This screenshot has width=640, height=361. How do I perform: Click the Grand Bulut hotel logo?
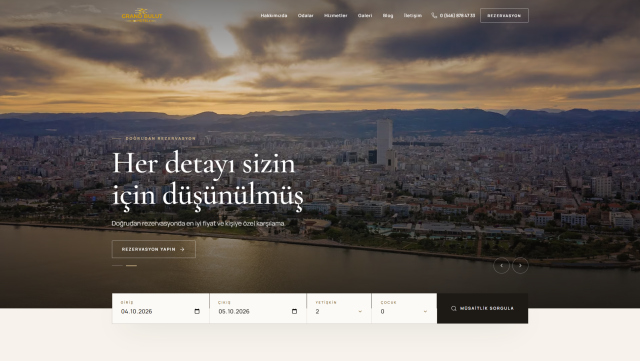142,15
